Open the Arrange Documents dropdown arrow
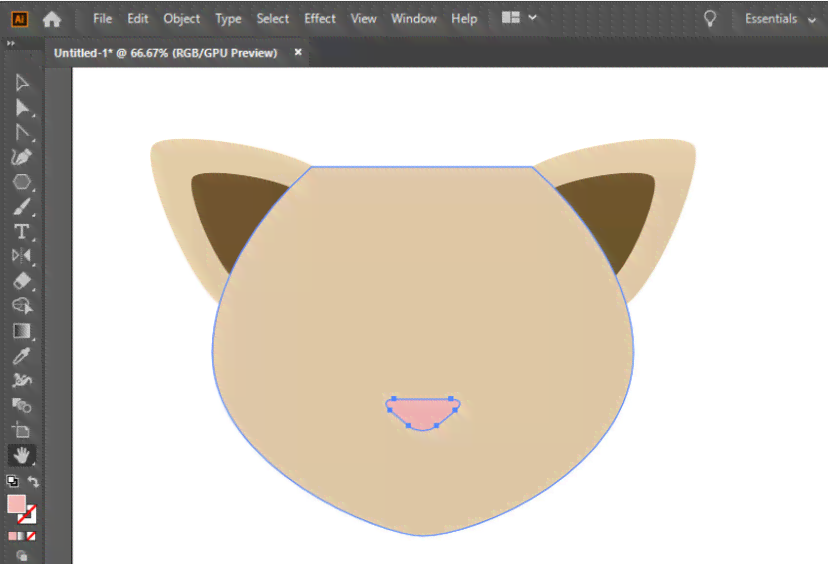The width and height of the screenshot is (828, 564). [x=532, y=18]
